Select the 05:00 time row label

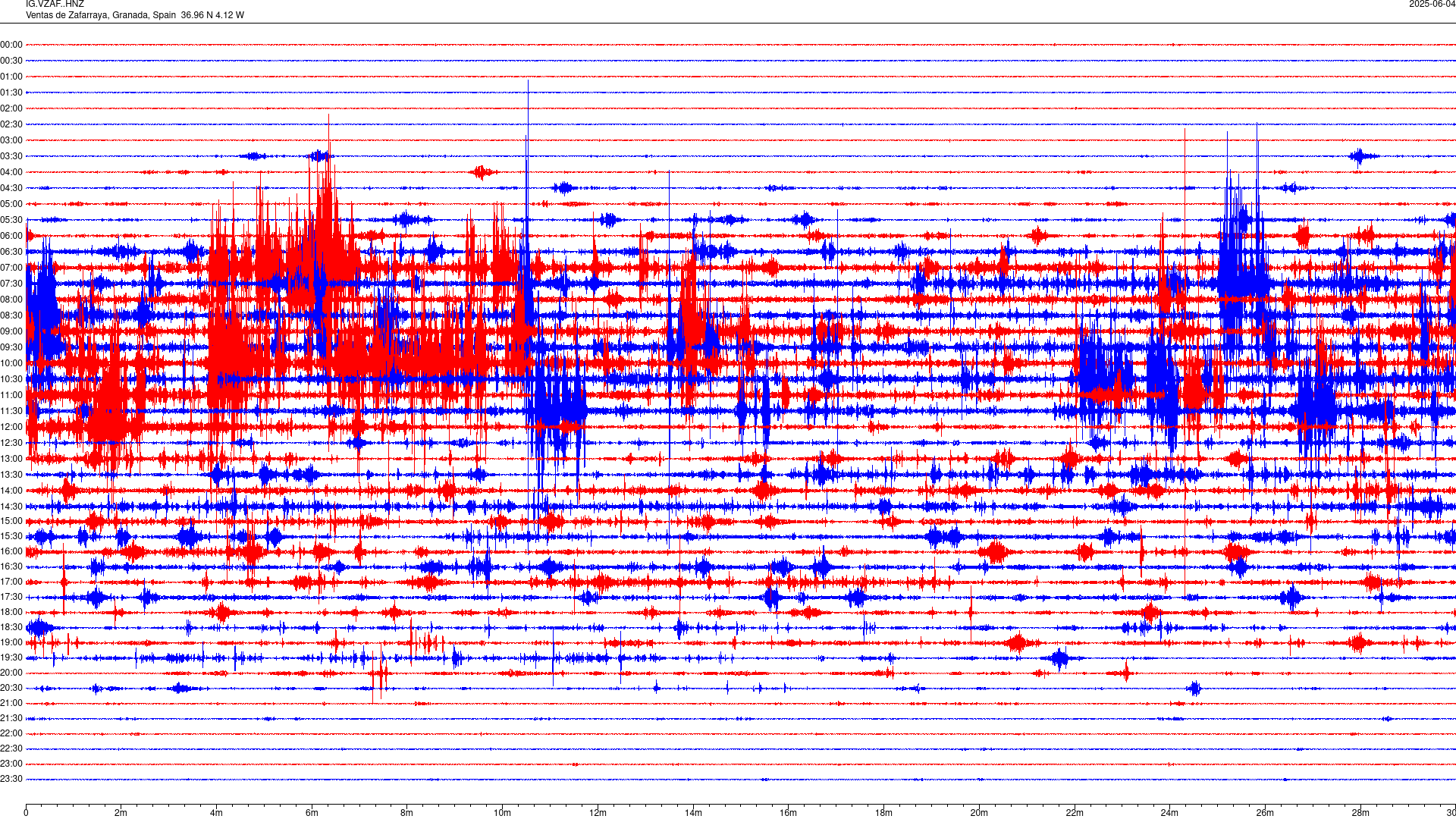pos(11,204)
